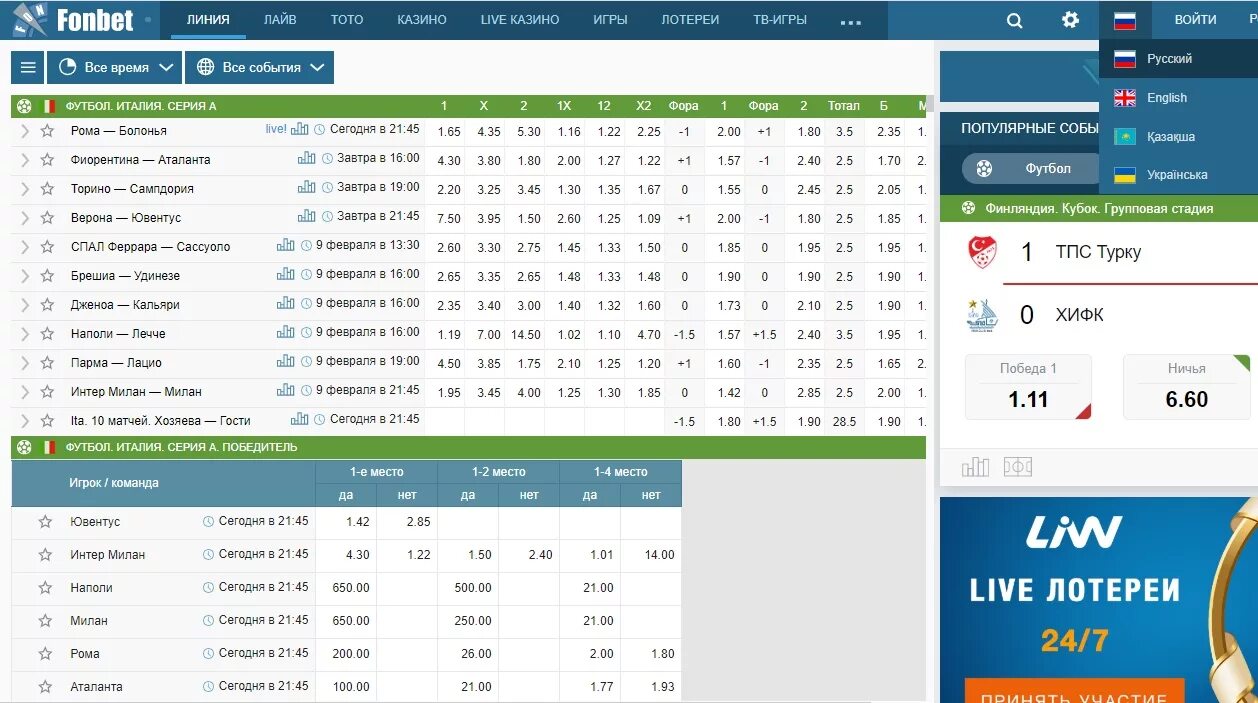Screen dimensions: 1258x703
Task: Open the LIVE КАЗИНО tab
Action: click(520, 19)
